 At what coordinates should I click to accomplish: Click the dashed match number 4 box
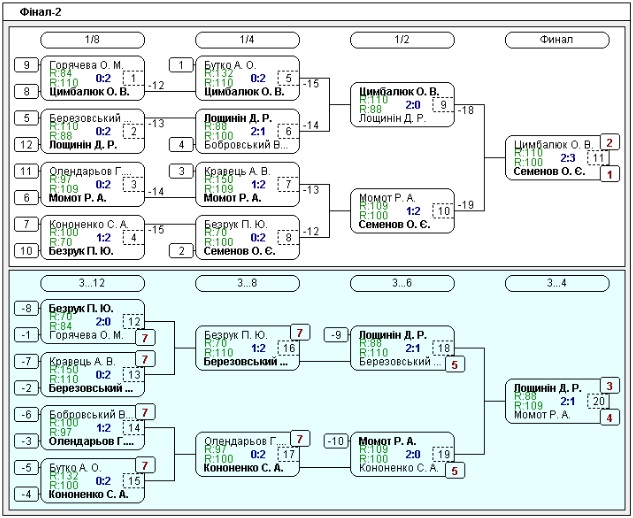(133, 237)
